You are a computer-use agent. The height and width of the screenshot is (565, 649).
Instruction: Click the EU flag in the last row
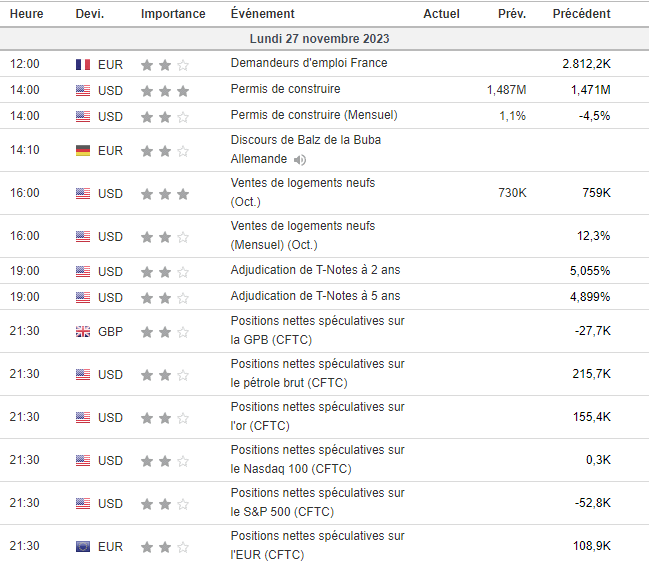(x=83, y=547)
